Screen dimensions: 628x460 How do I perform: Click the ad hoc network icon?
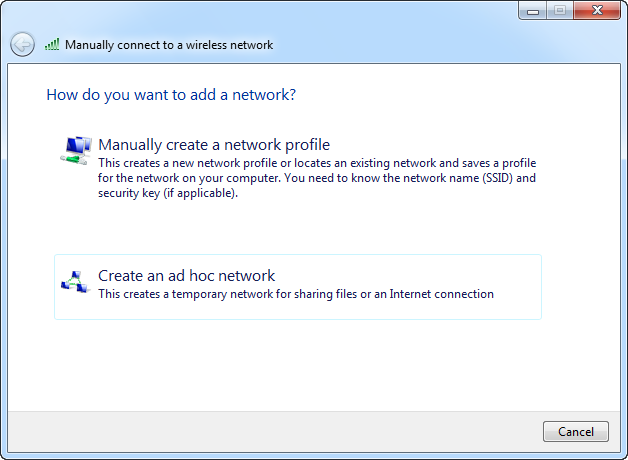(75, 283)
